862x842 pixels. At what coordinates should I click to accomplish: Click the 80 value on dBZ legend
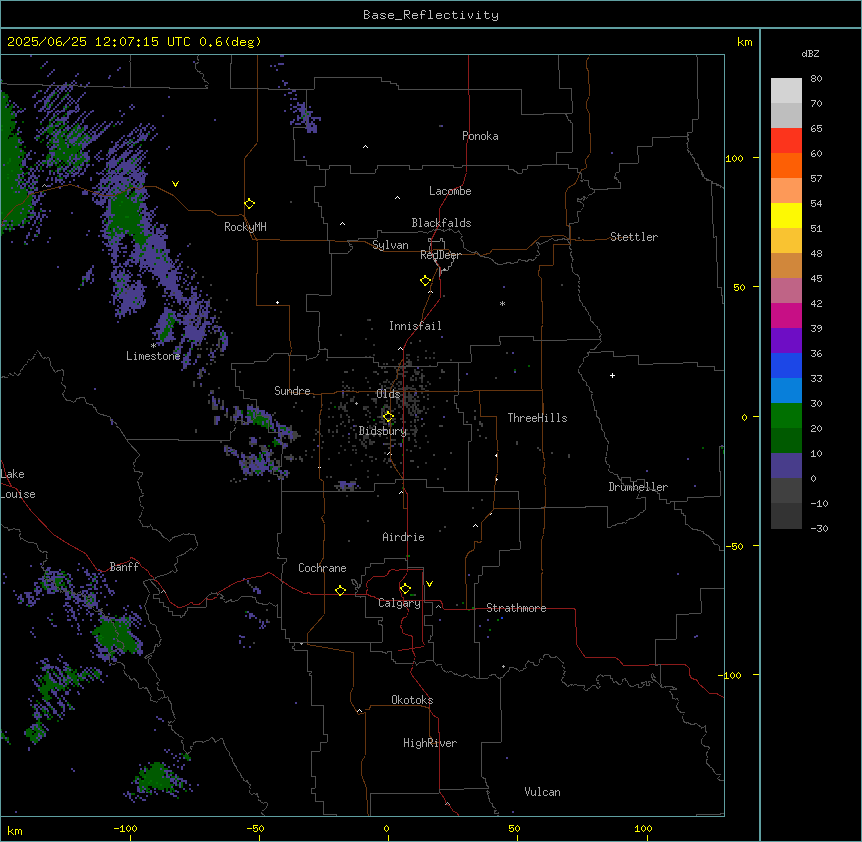(x=816, y=79)
